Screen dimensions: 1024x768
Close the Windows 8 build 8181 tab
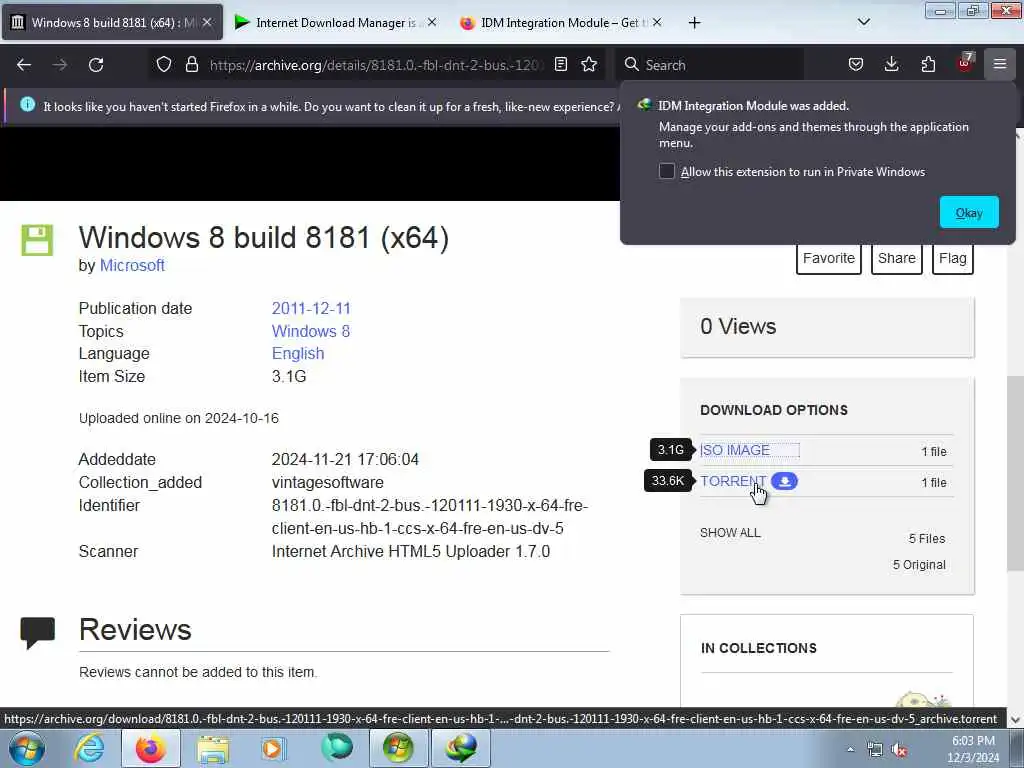pyautogui.click(x=207, y=22)
